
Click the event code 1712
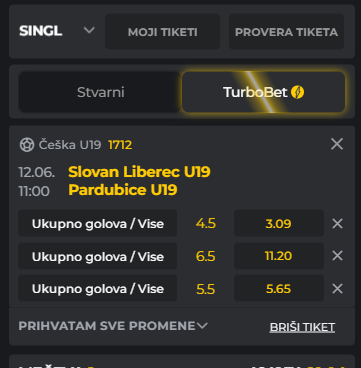[120, 145]
